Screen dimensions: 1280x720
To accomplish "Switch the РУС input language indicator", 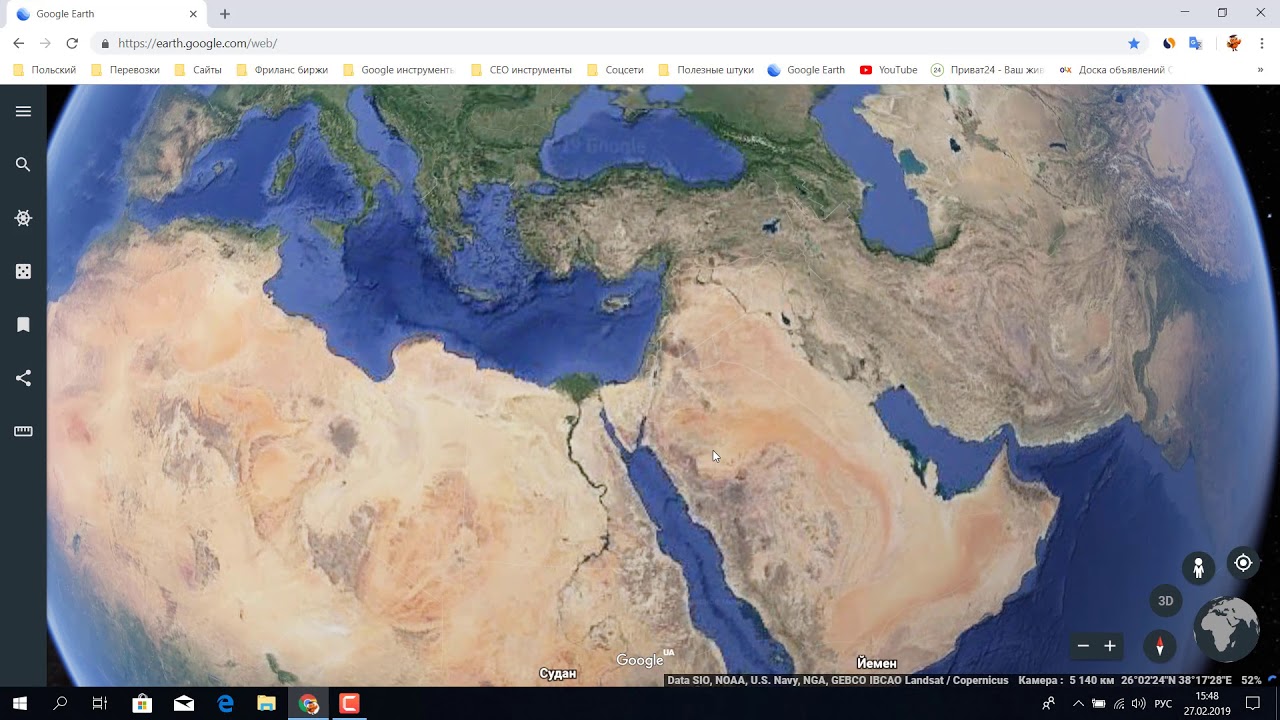I will [x=1163, y=704].
